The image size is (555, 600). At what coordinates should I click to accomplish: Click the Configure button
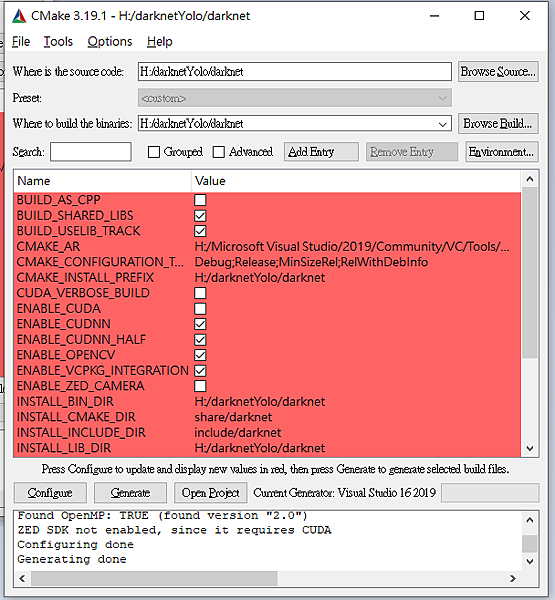coord(50,493)
